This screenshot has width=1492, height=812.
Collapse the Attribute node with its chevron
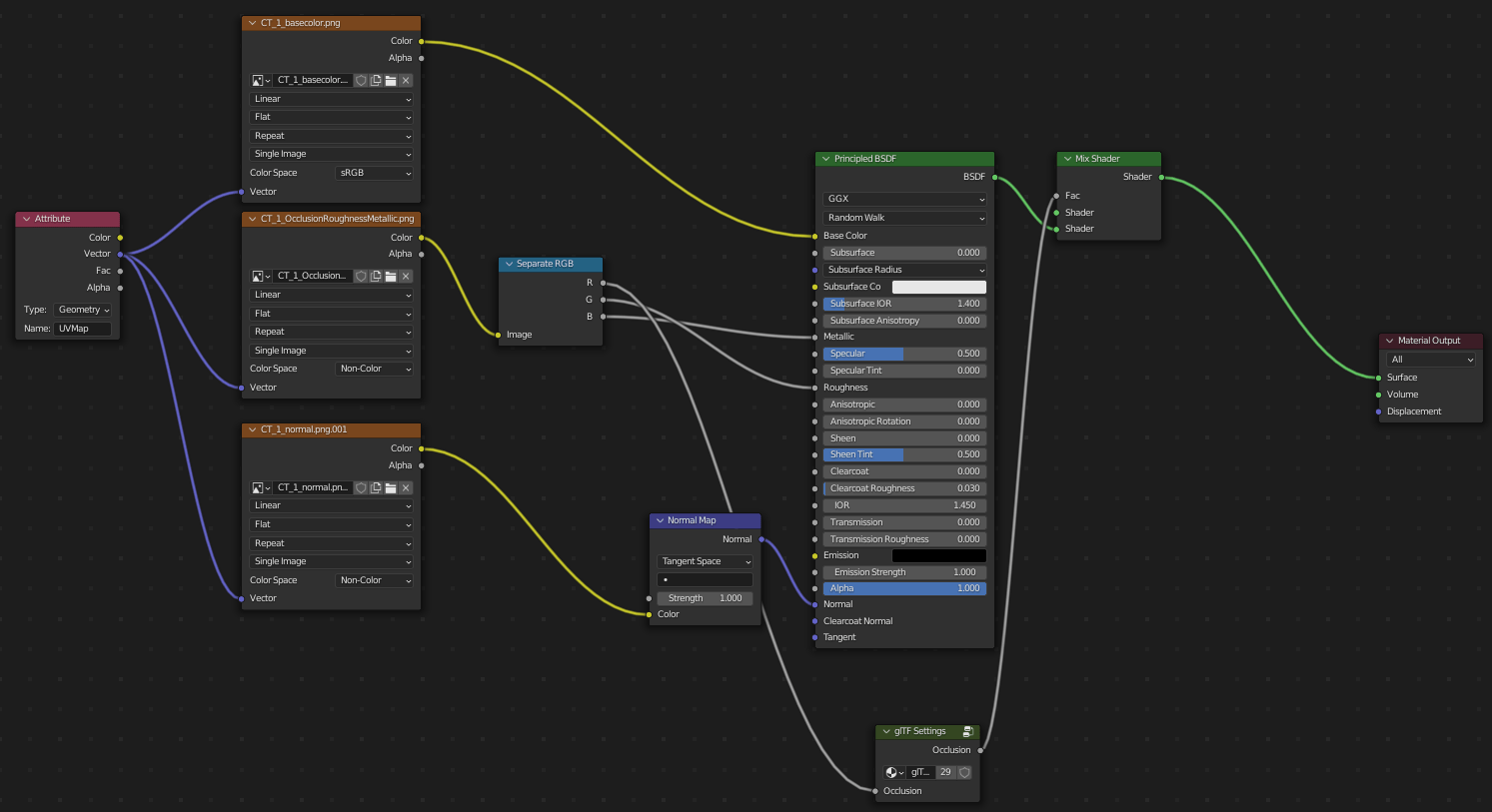(x=24, y=218)
